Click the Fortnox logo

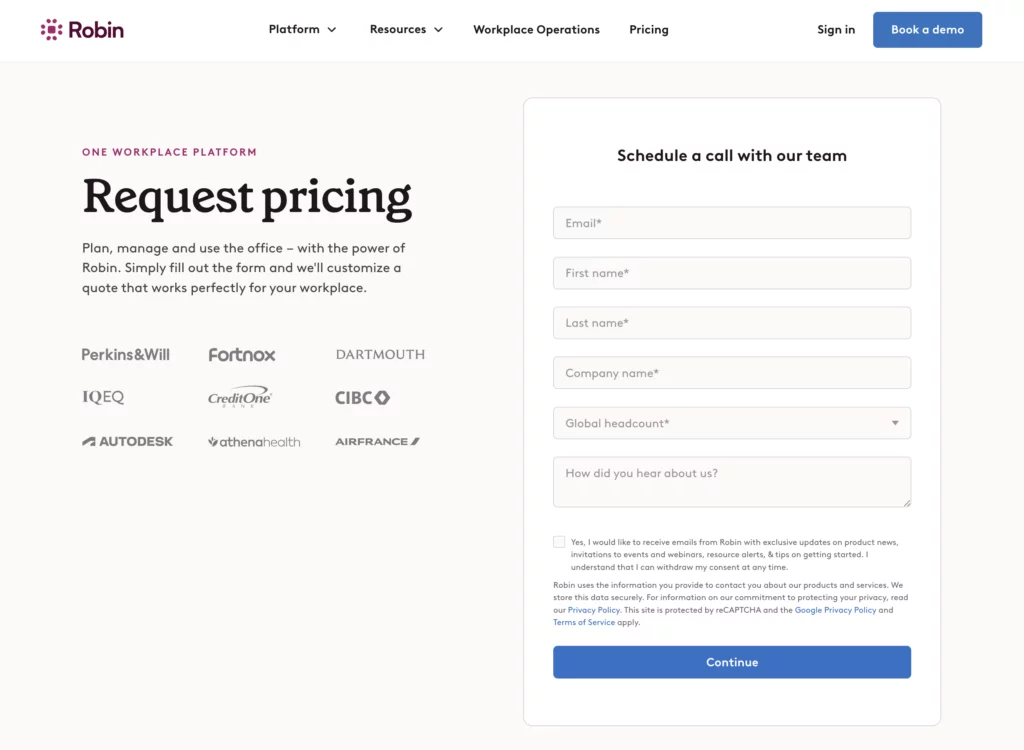241,354
